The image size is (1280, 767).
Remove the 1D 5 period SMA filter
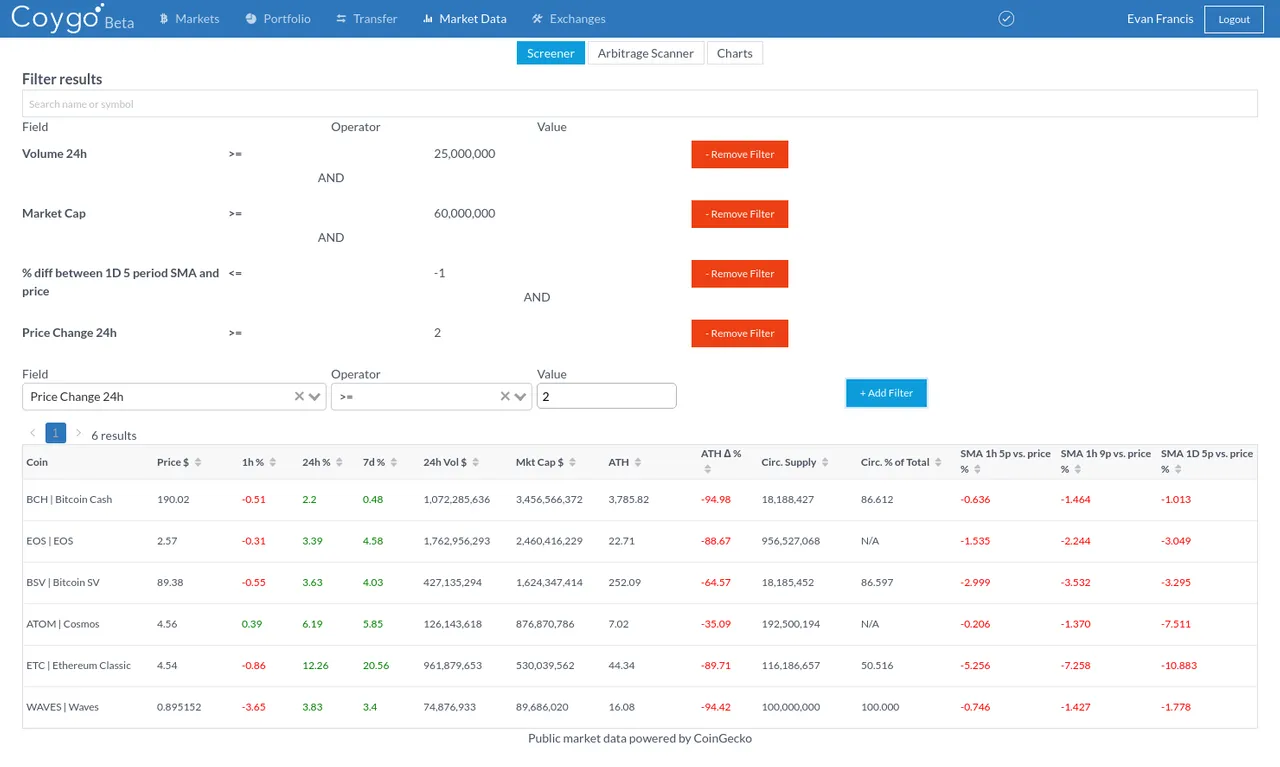740,274
